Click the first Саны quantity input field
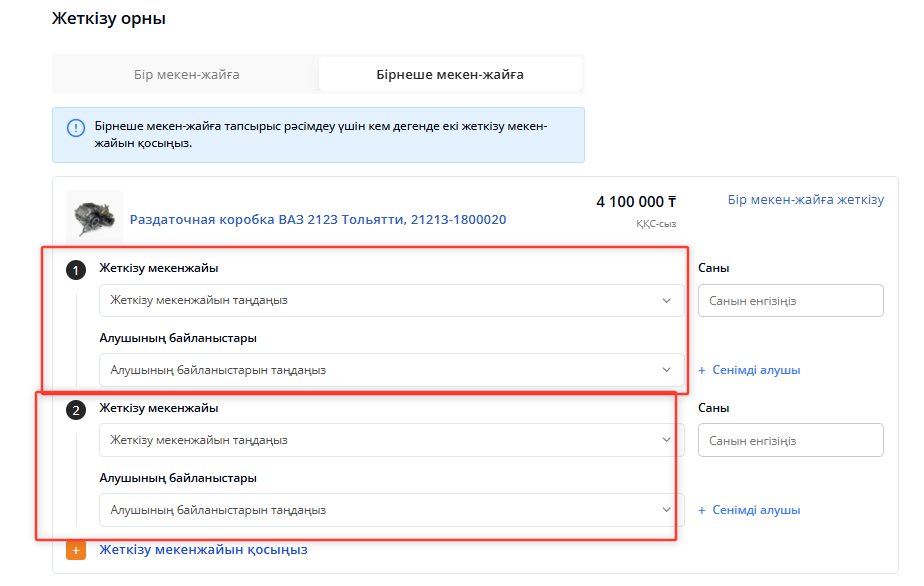 point(790,301)
